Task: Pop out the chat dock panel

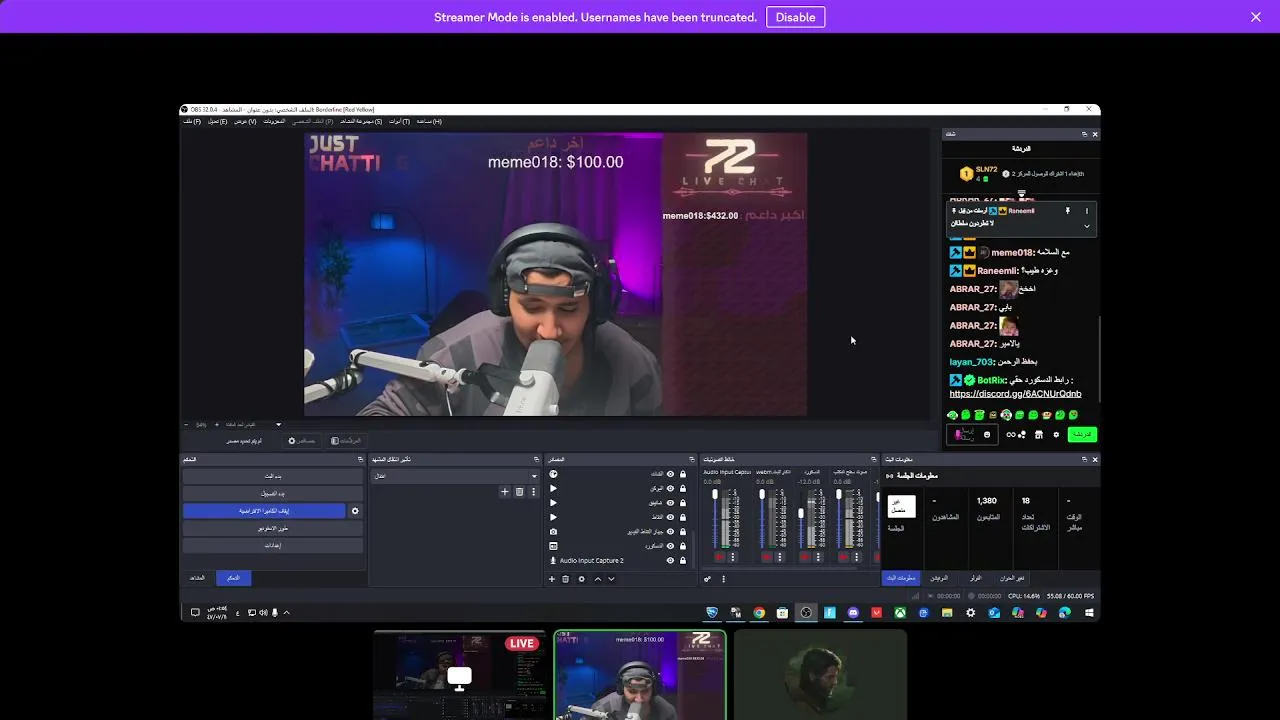Action: 1084,134
